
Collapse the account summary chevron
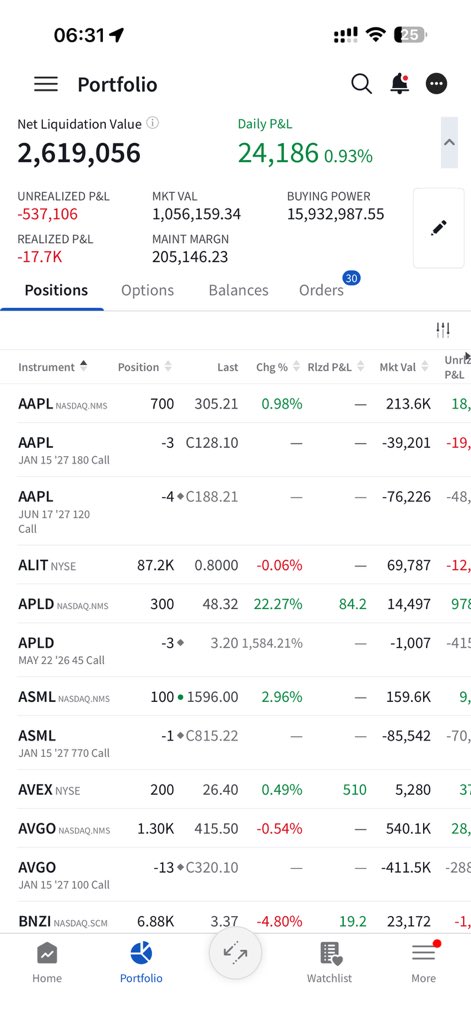click(449, 142)
